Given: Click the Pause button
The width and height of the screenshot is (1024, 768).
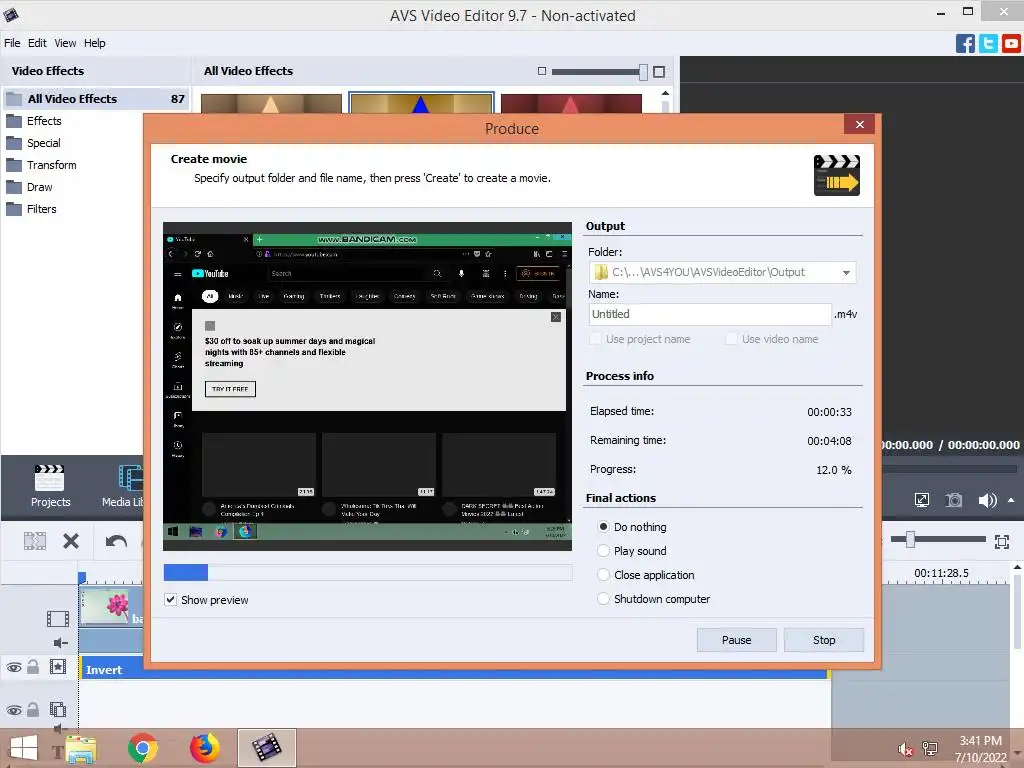Looking at the screenshot, I should coord(737,640).
